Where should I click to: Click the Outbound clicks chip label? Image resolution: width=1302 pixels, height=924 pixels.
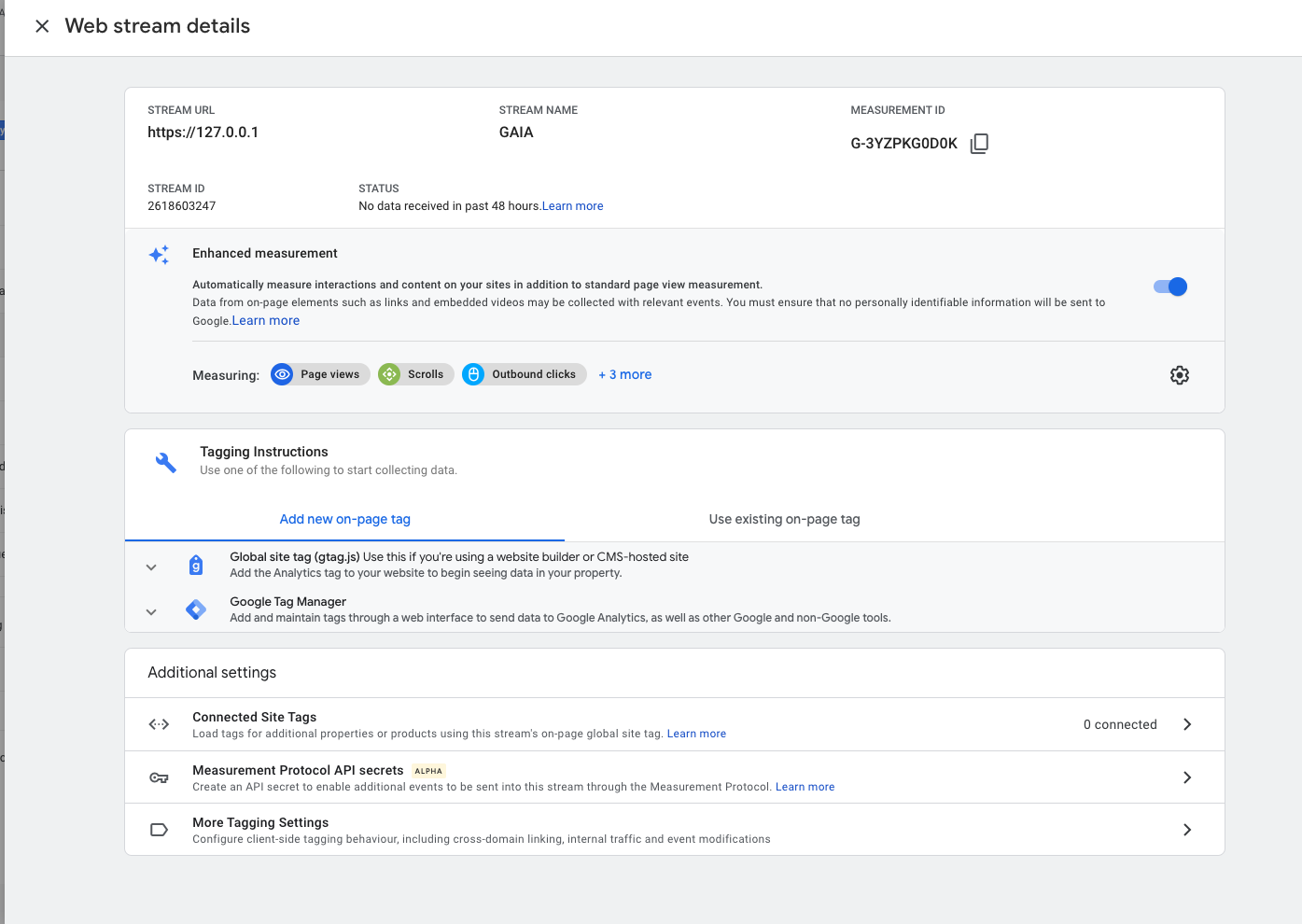534,374
